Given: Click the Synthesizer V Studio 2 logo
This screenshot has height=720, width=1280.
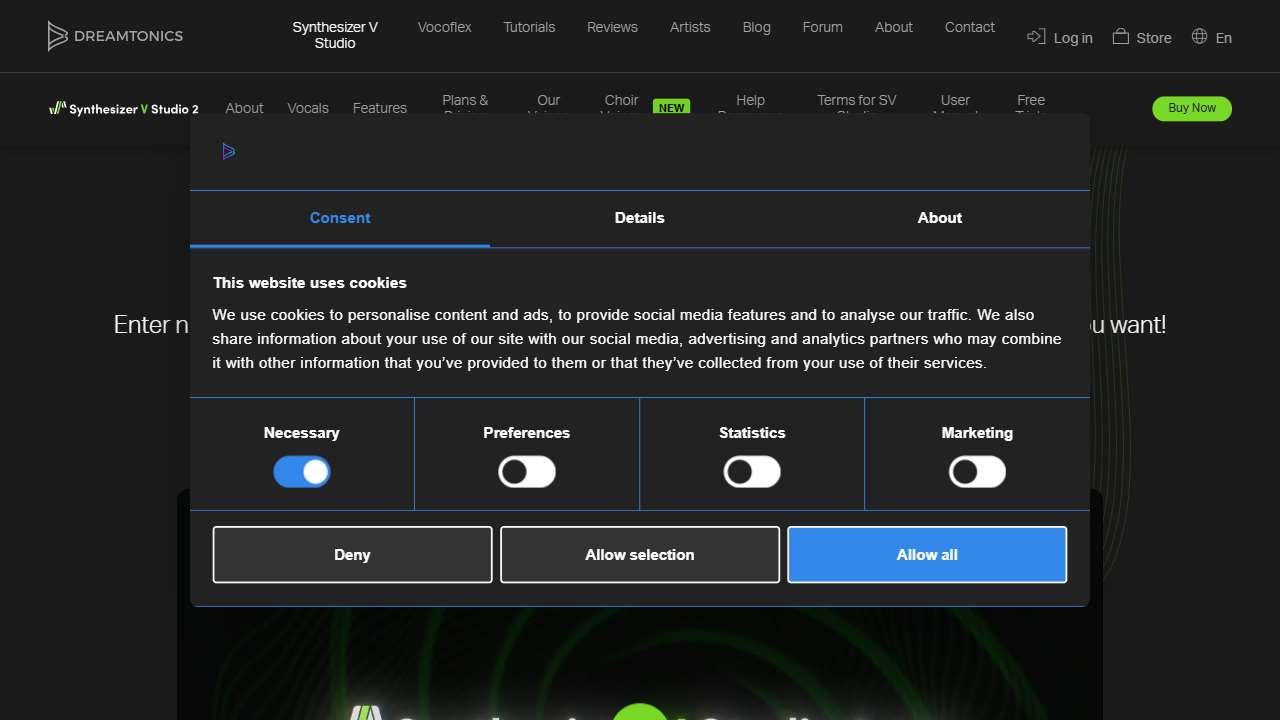Looking at the screenshot, I should [x=124, y=109].
